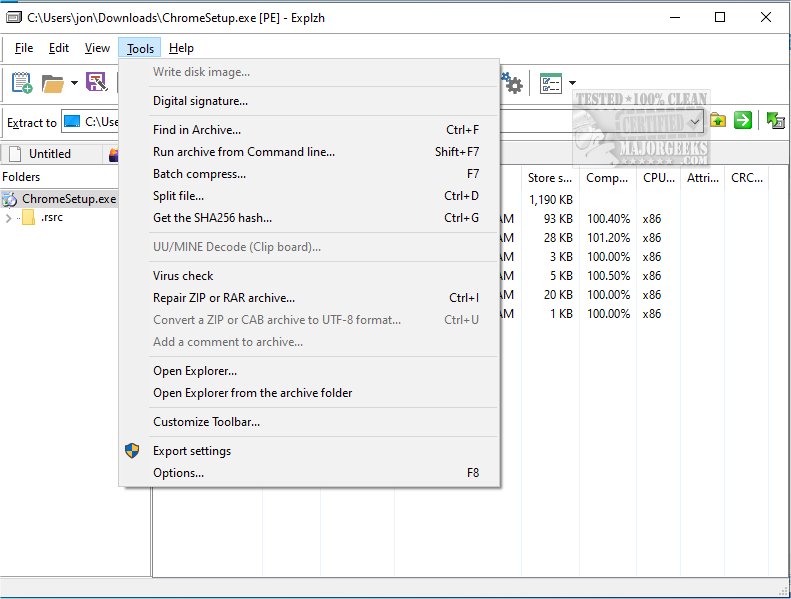Viewport: 791px width, 599px height.
Task: Click the 1 KB size cell
Action: (x=561, y=314)
